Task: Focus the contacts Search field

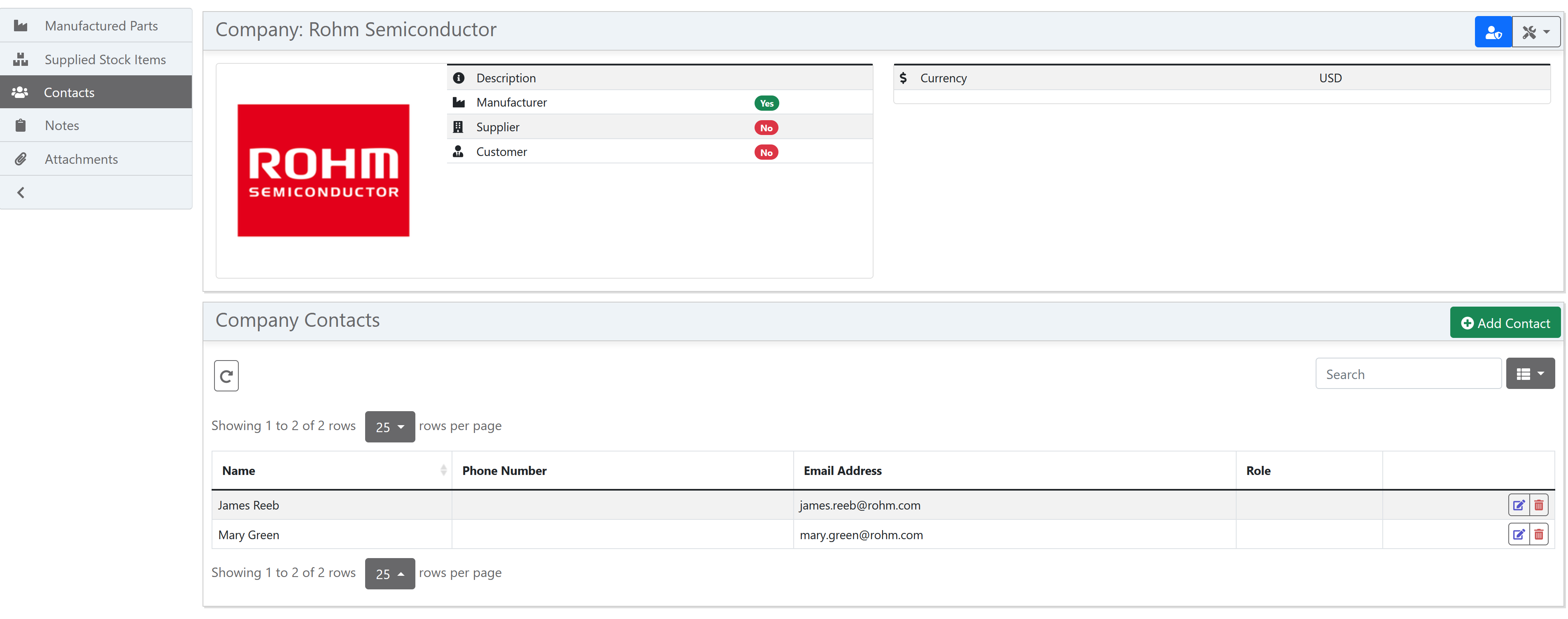Action: pos(1409,374)
